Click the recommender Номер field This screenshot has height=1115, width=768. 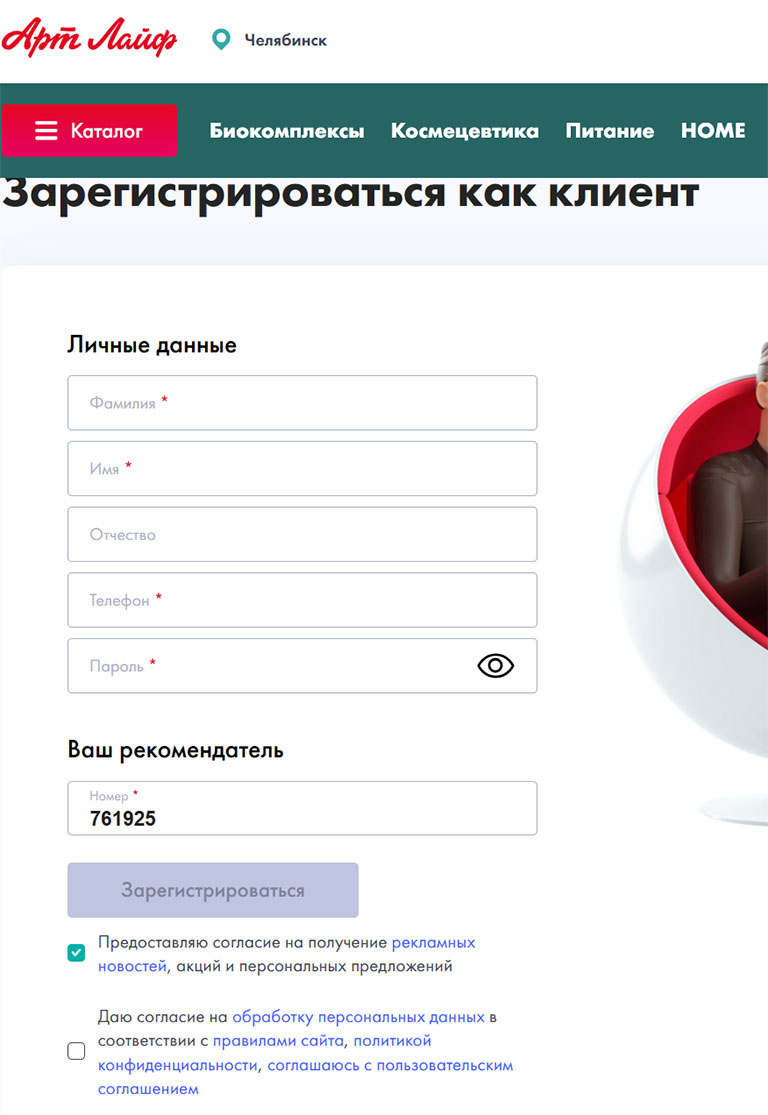[302, 808]
